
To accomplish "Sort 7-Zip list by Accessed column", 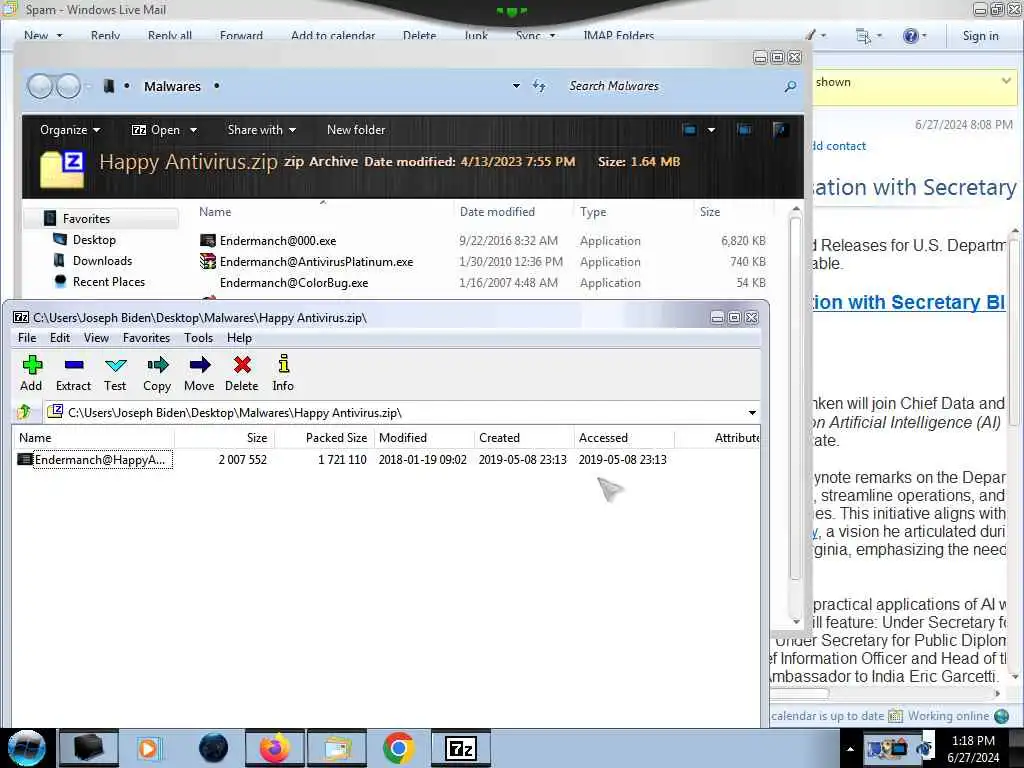I will (624, 438).
